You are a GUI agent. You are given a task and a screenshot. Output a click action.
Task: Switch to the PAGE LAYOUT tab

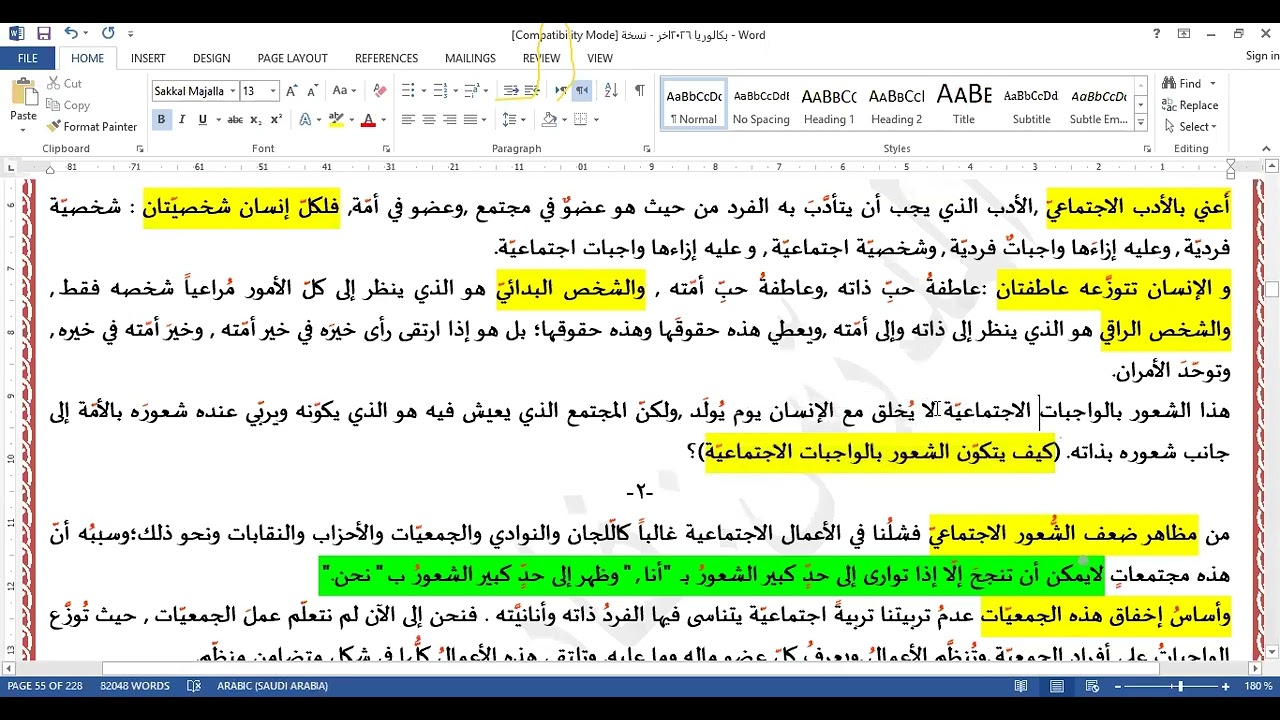point(292,59)
